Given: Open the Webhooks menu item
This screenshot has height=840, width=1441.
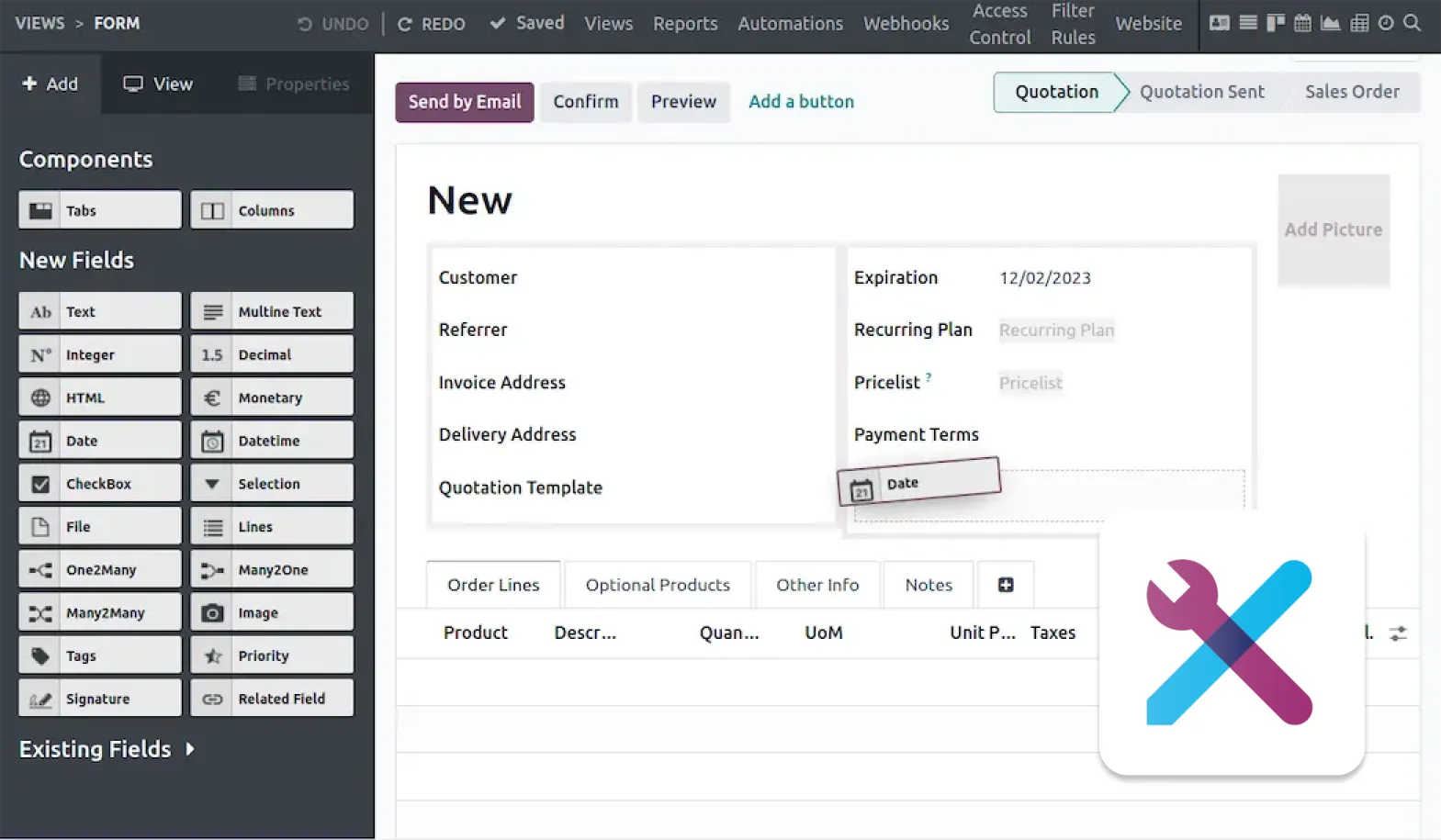Looking at the screenshot, I should pos(906,23).
